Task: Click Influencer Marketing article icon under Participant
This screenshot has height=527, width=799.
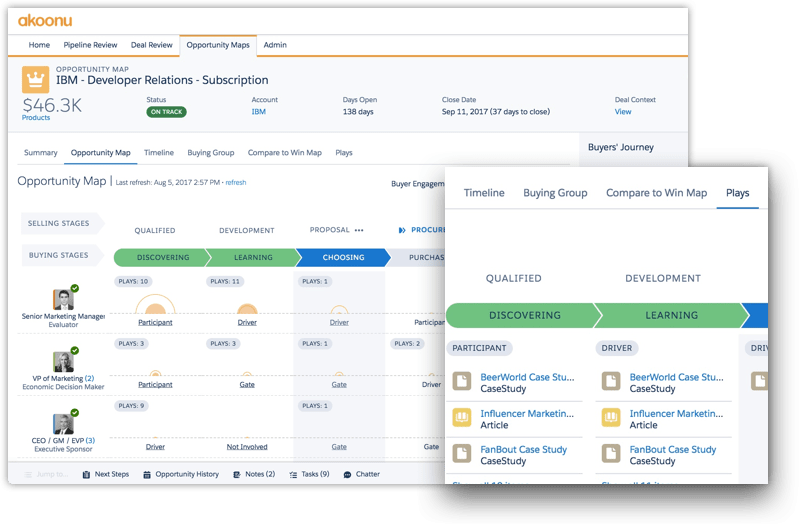Action: (462, 417)
